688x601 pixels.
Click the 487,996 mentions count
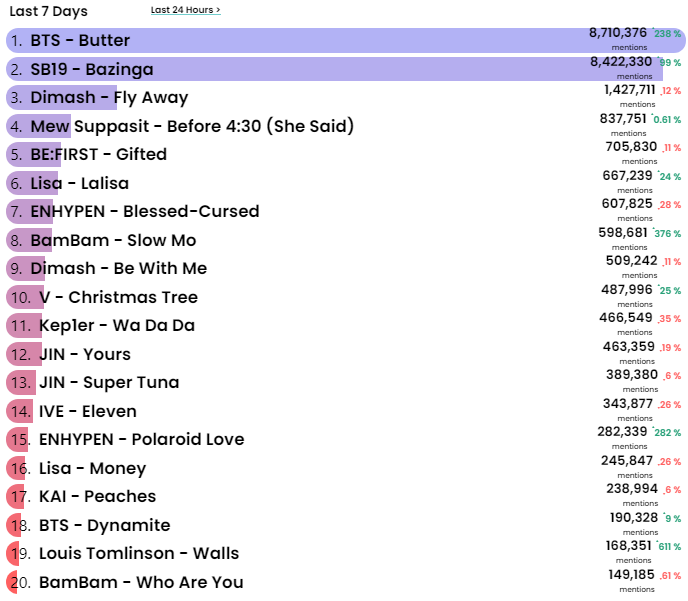(627, 290)
